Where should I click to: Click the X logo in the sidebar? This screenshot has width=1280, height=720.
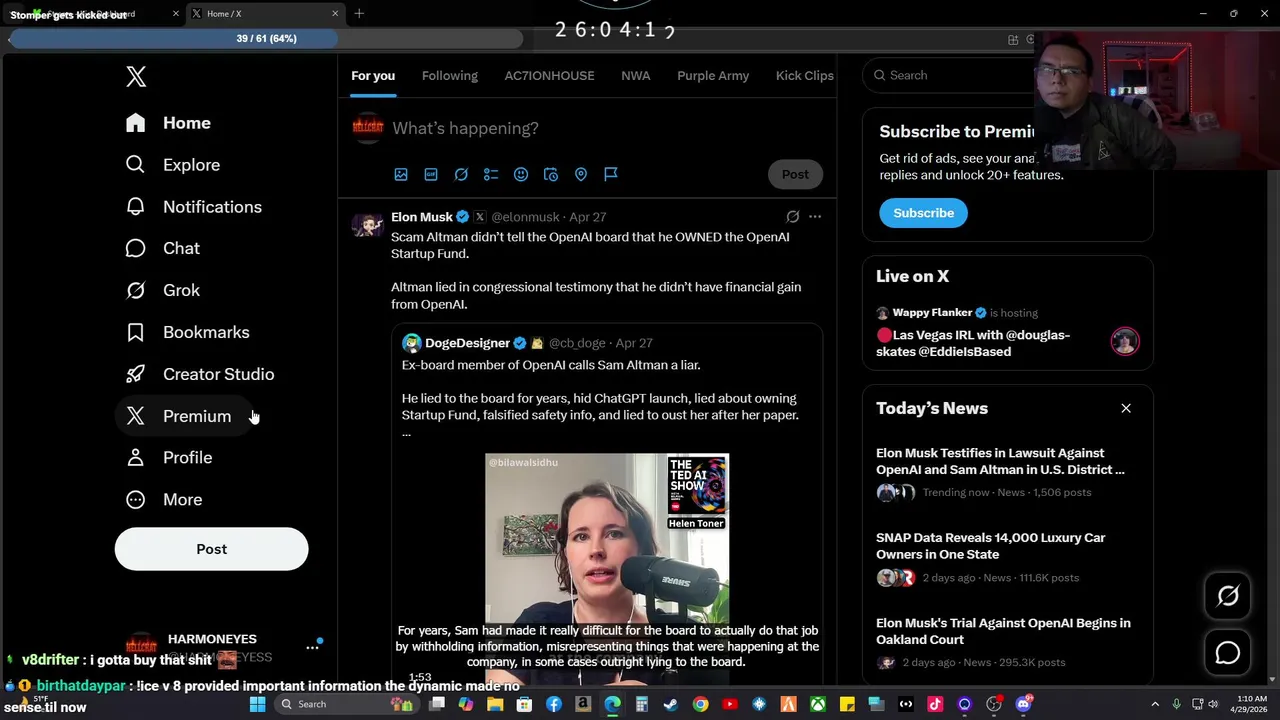click(x=136, y=76)
